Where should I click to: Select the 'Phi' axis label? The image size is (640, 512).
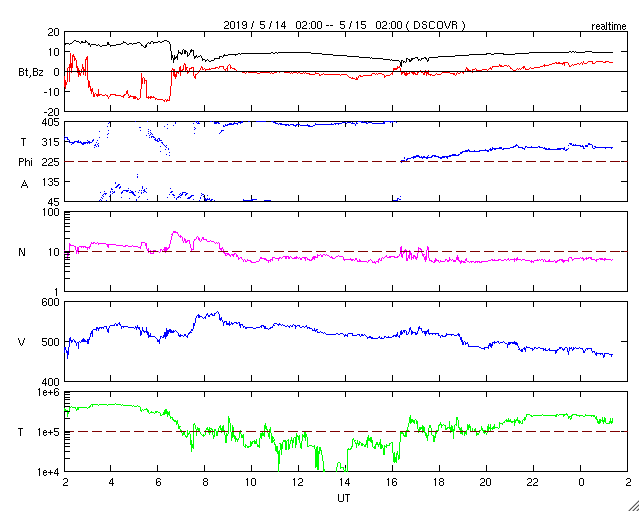click(x=25, y=162)
